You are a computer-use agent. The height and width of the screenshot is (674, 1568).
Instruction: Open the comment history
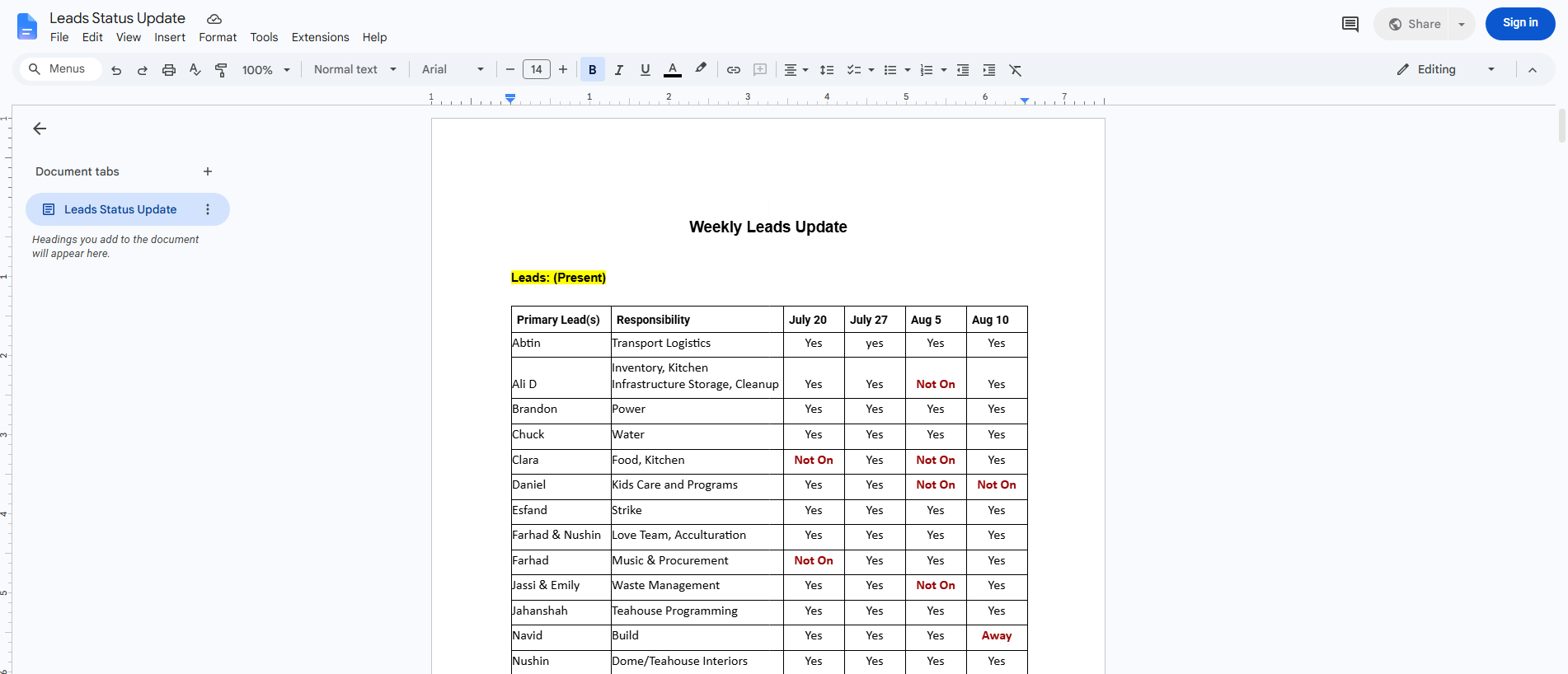[x=1350, y=24]
